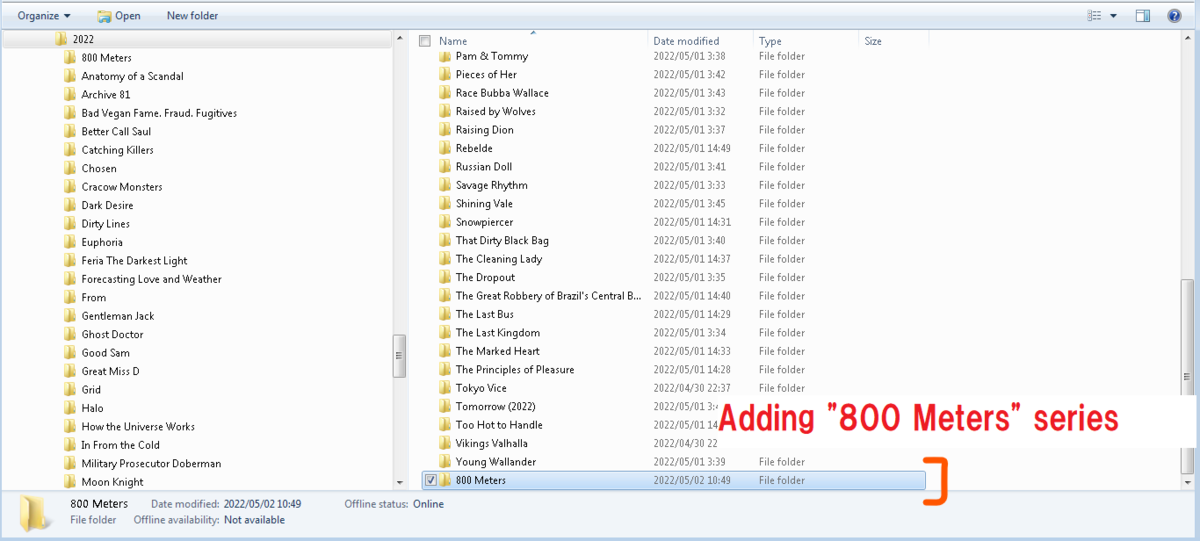Select Vikings Valhalla folder name
The height and width of the screenshot is (541, 1200).
491,443
